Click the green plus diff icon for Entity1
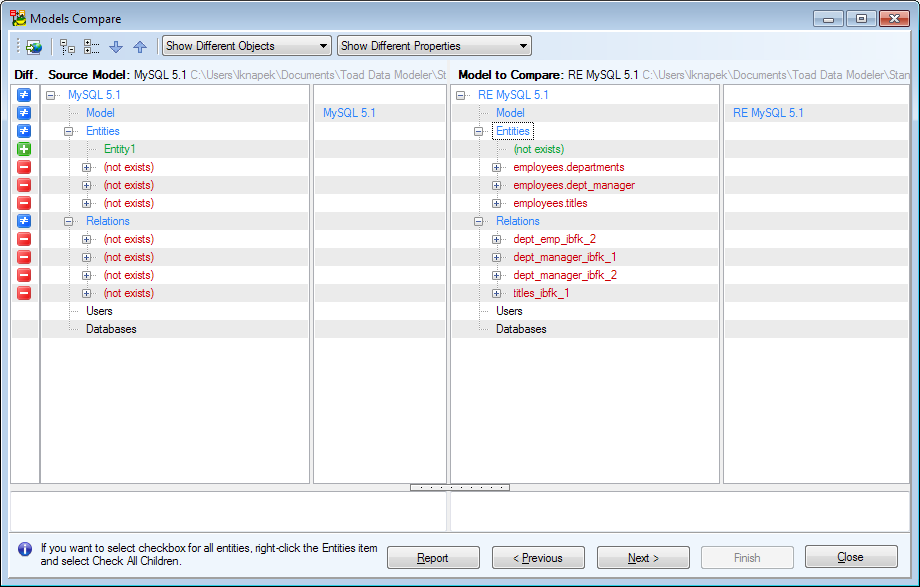This screenshot has height=587, width=920. 24,149
